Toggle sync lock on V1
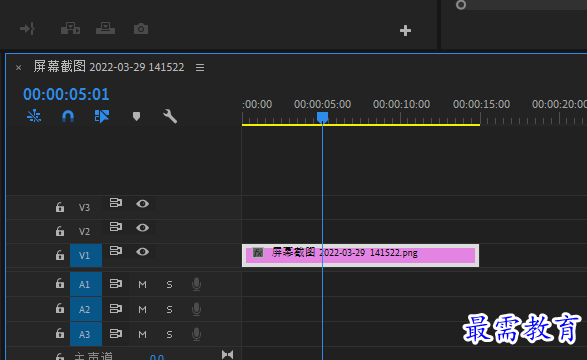587x360 pixels. pyautogui.click(x=116, y=251)
